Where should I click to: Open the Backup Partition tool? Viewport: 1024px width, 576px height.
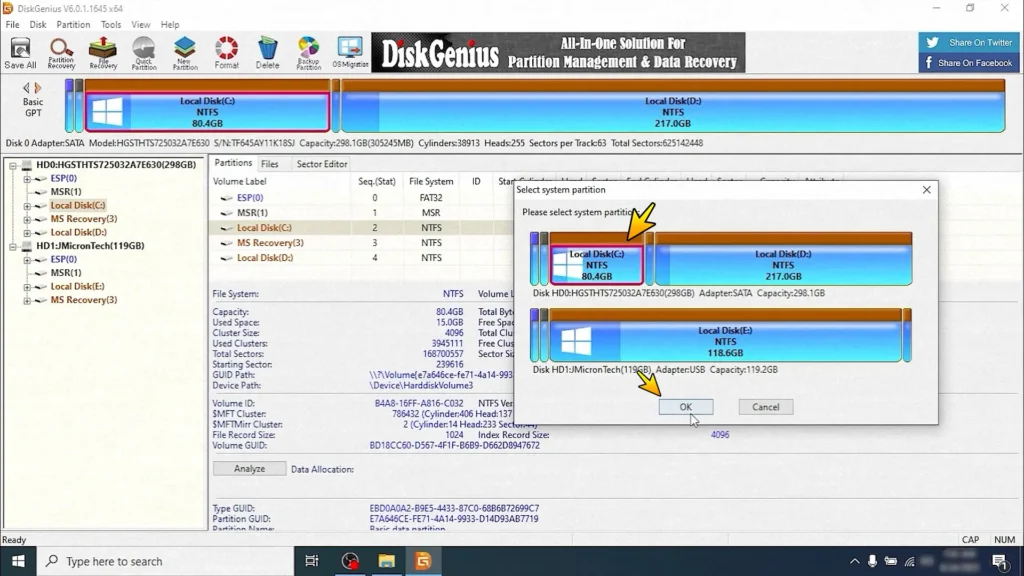309,53
